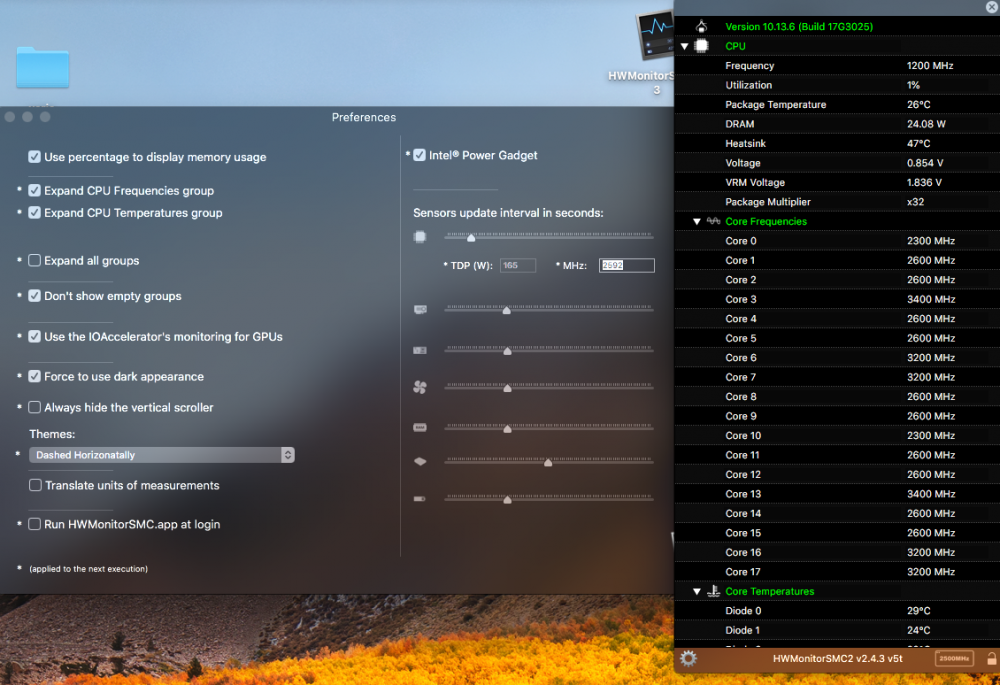Click the GPU icon beside second interval slider
Image resolution: width=1000 pixels, height=685 pixels.
420,310
